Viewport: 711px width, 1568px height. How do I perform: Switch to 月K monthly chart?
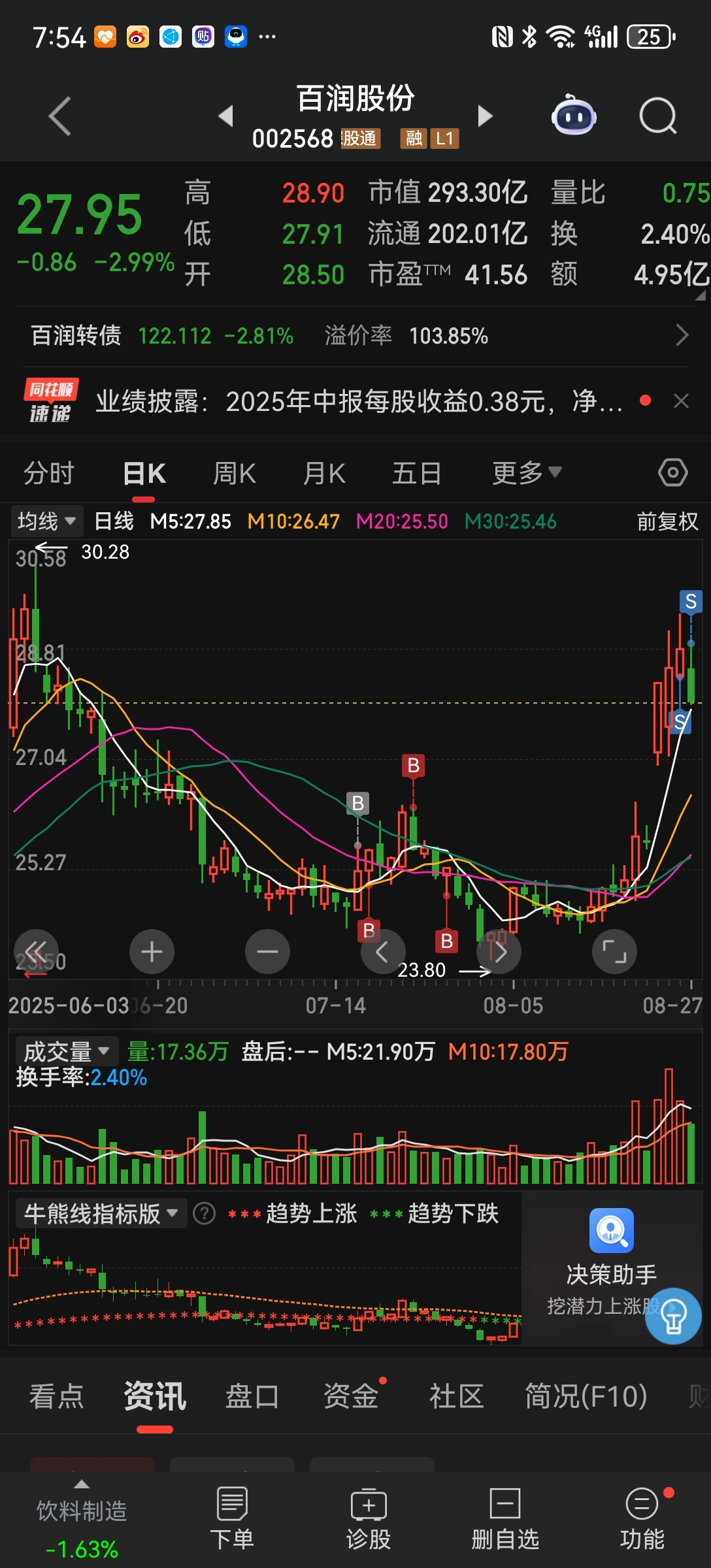(x=324, y=473)
